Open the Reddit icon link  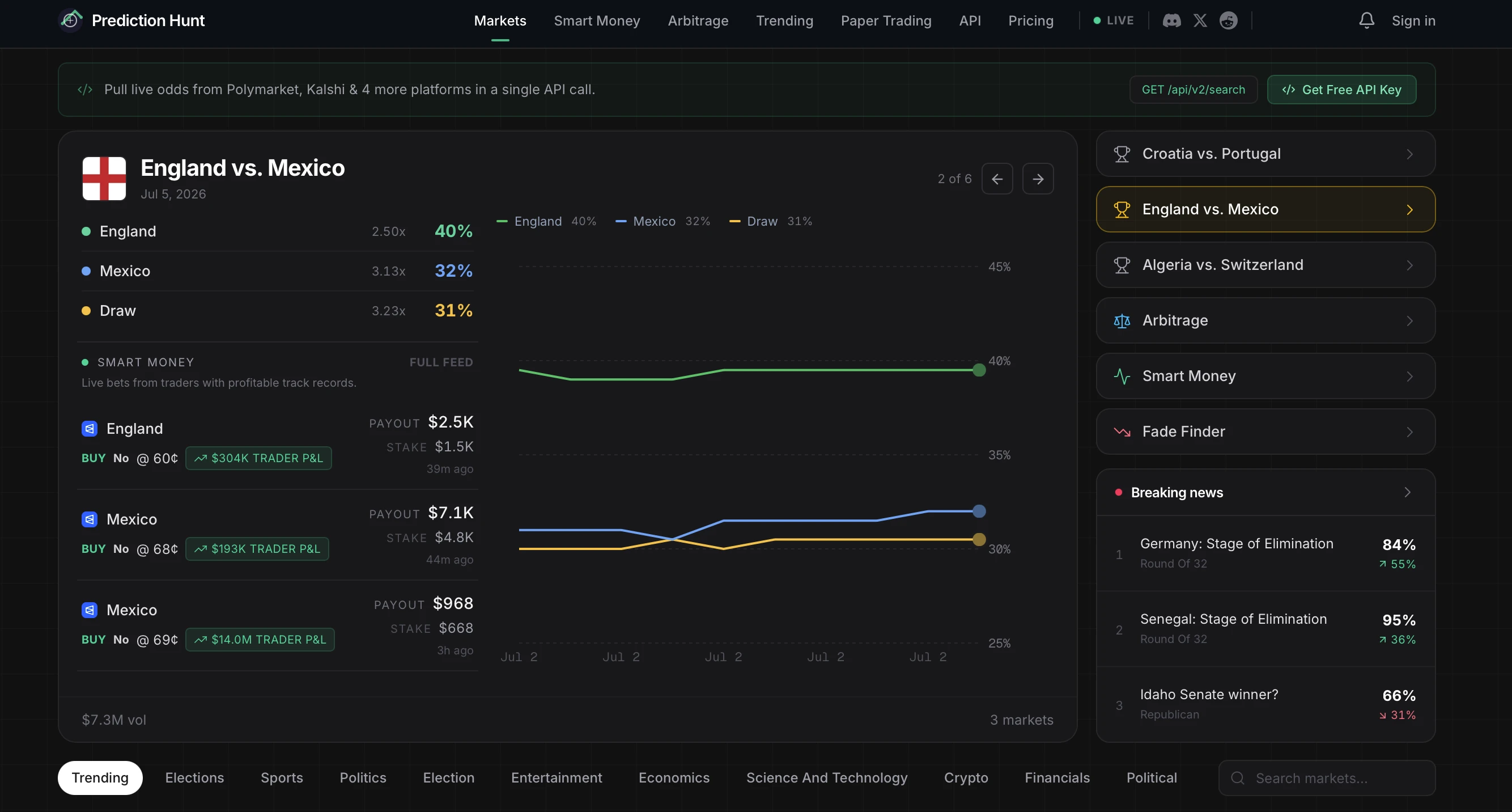tap(1229, 20)
